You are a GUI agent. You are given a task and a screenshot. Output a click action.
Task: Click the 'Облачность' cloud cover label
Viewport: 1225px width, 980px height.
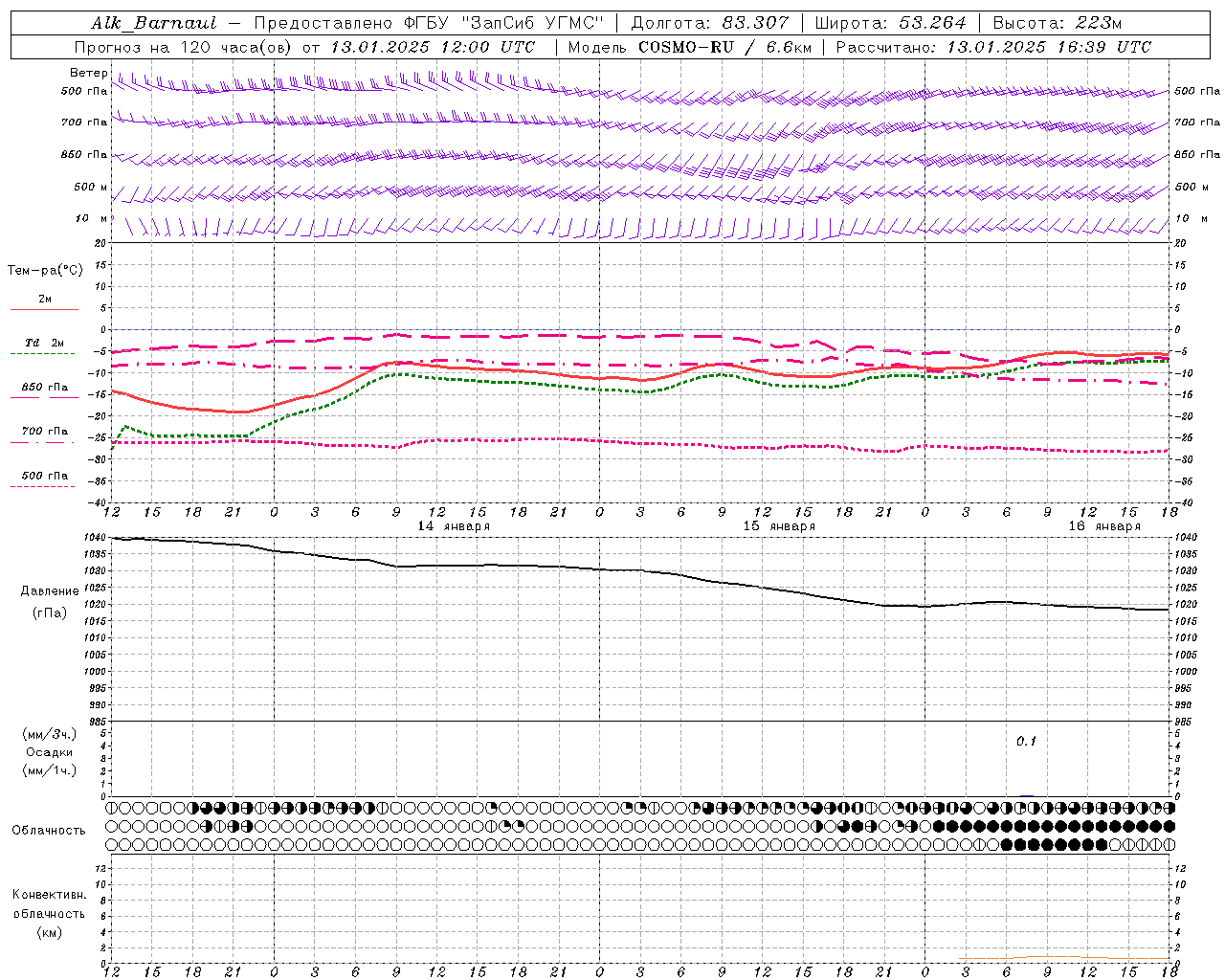pos(49,831)
